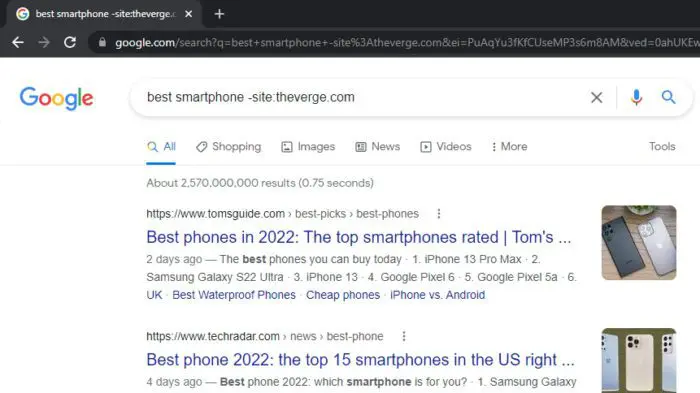Open the Tom's Guide phones thumbnail
This screenshot has width=700, height=393.
639,242
